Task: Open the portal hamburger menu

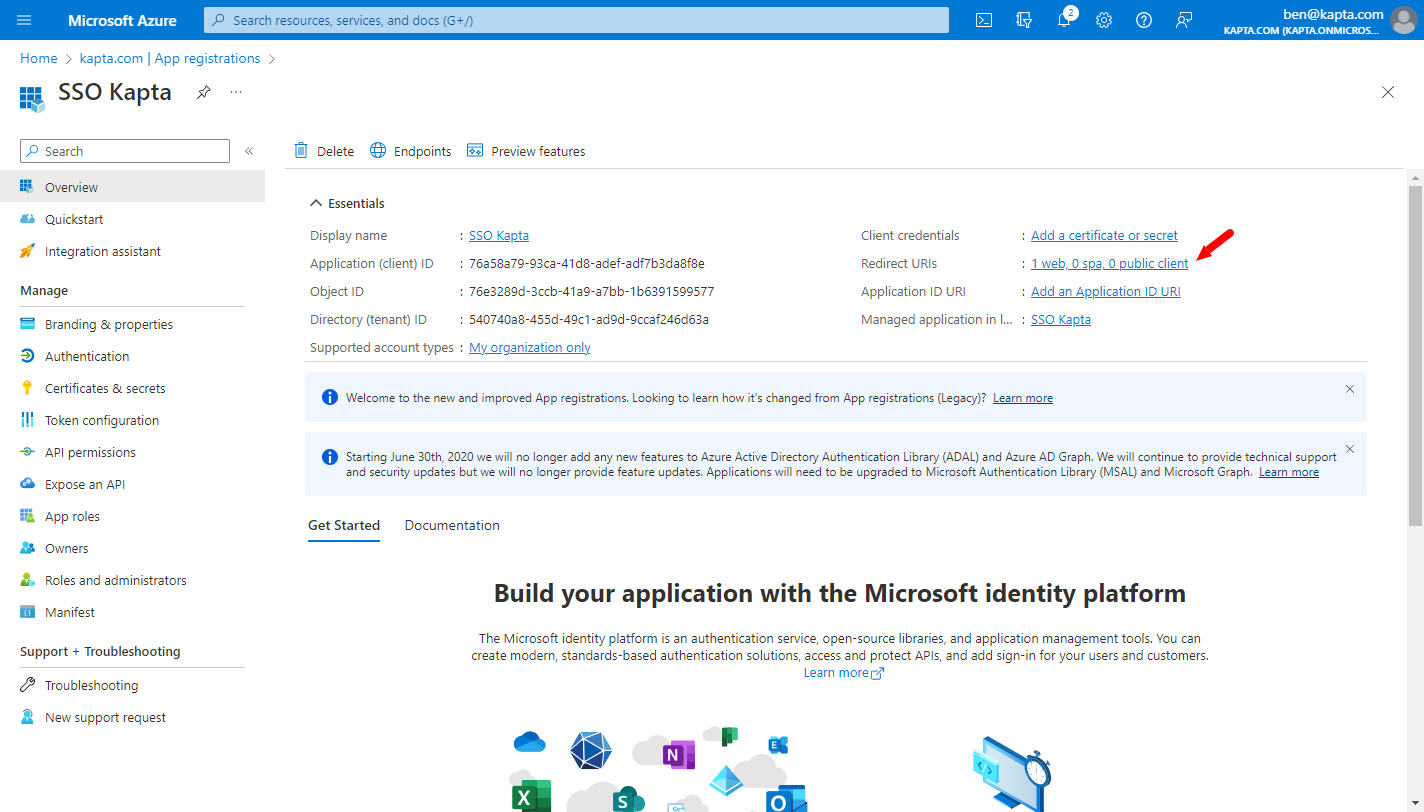Action: coord(24,20)
